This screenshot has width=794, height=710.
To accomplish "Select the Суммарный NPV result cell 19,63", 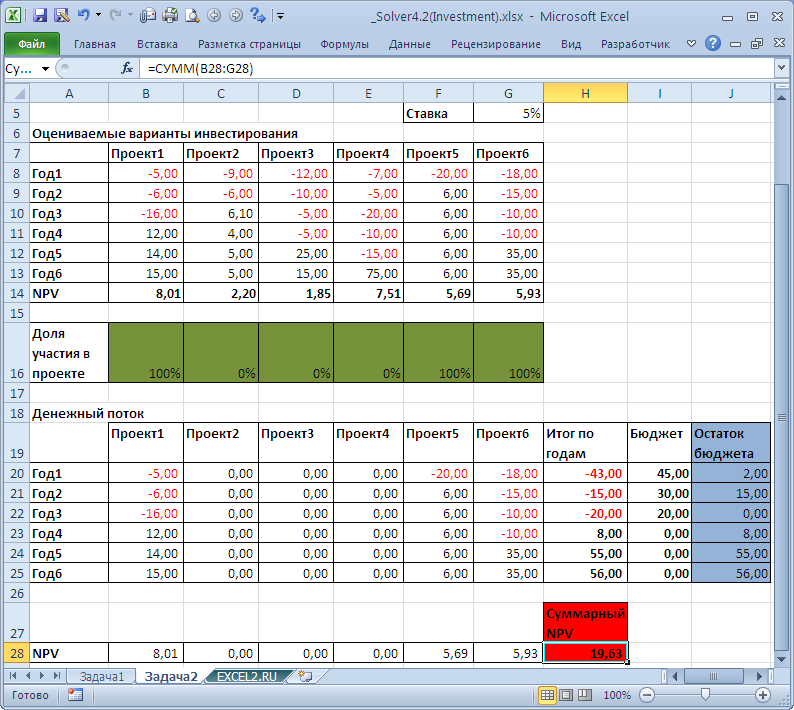I will 585,653.
